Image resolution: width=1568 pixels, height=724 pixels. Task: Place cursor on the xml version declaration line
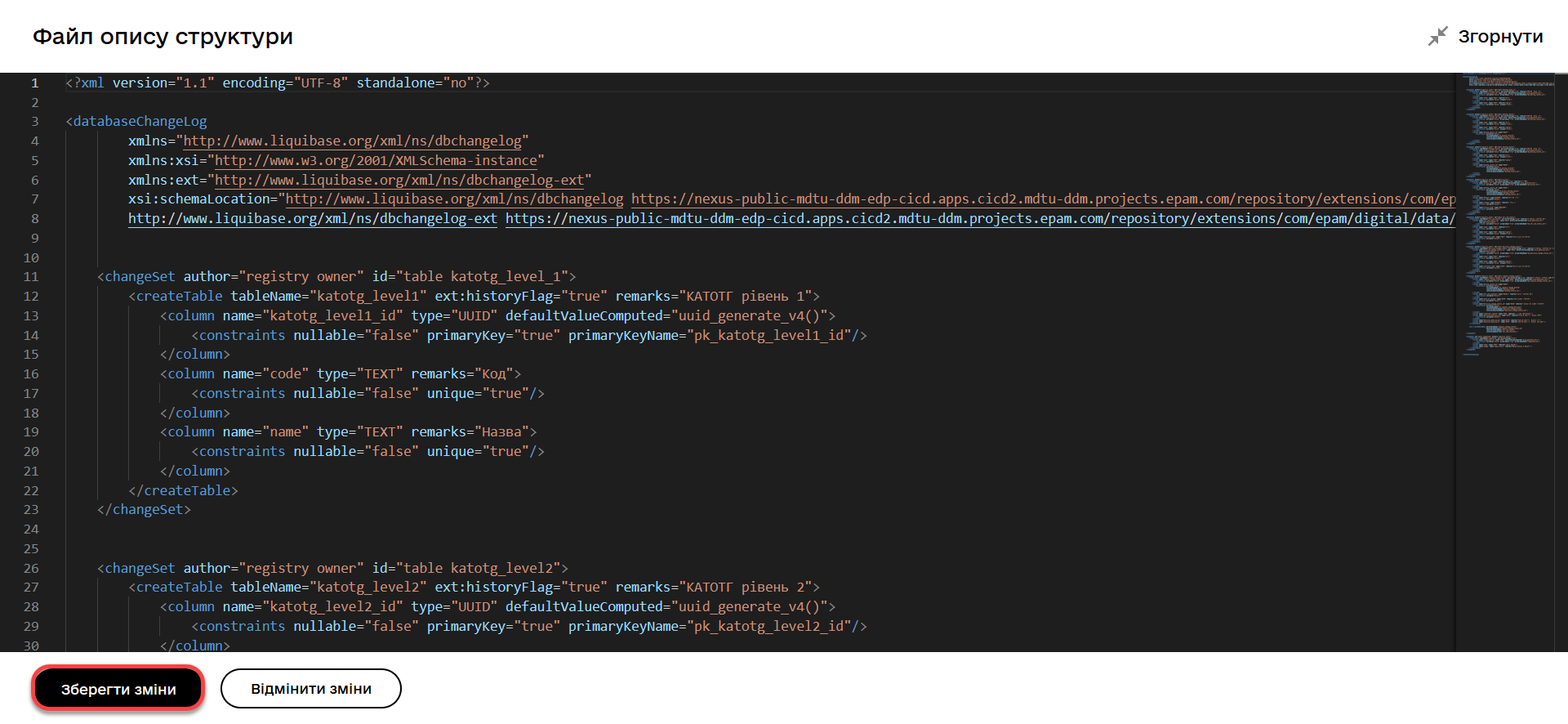coord(278,83)
